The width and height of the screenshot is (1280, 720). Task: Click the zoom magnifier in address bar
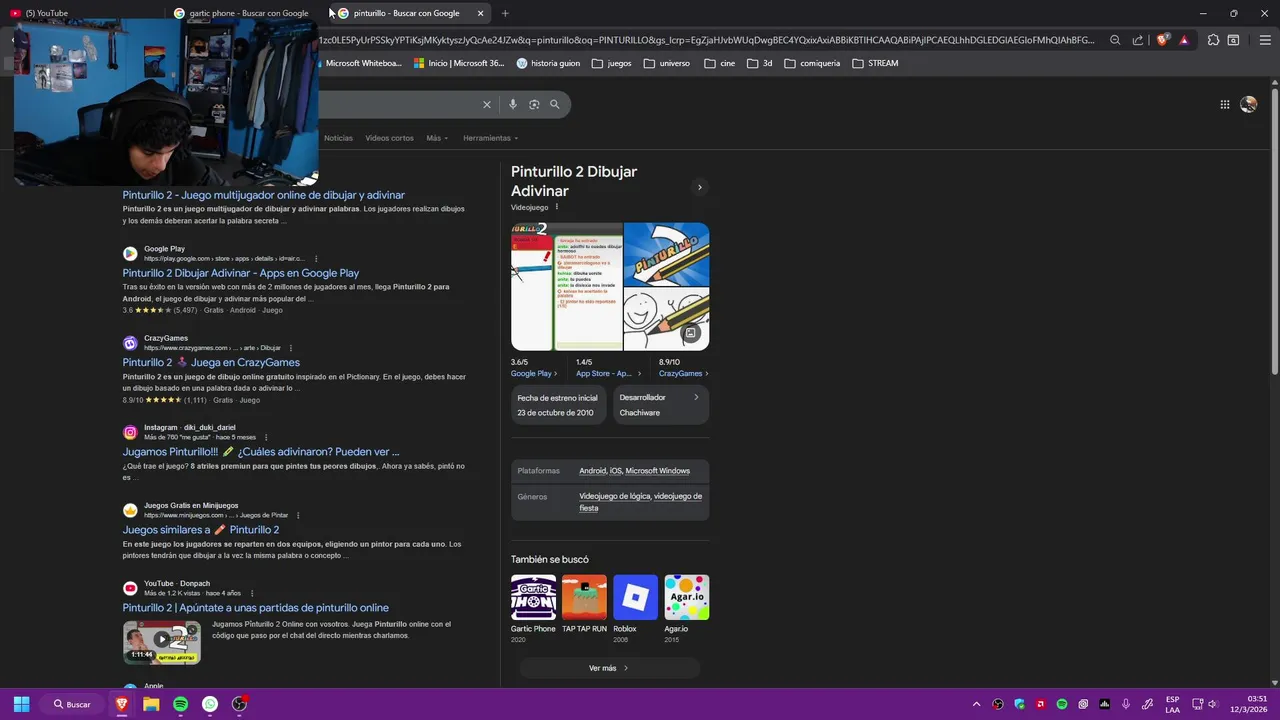(x=1115, y=40)
